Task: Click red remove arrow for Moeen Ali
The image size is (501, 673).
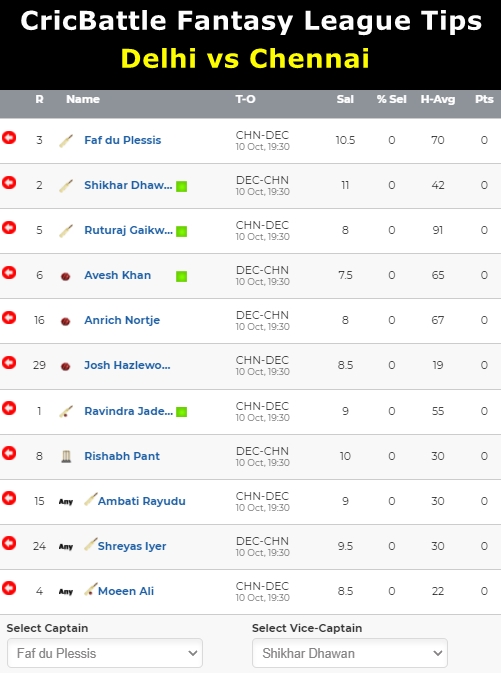Action: coord(9,588)
